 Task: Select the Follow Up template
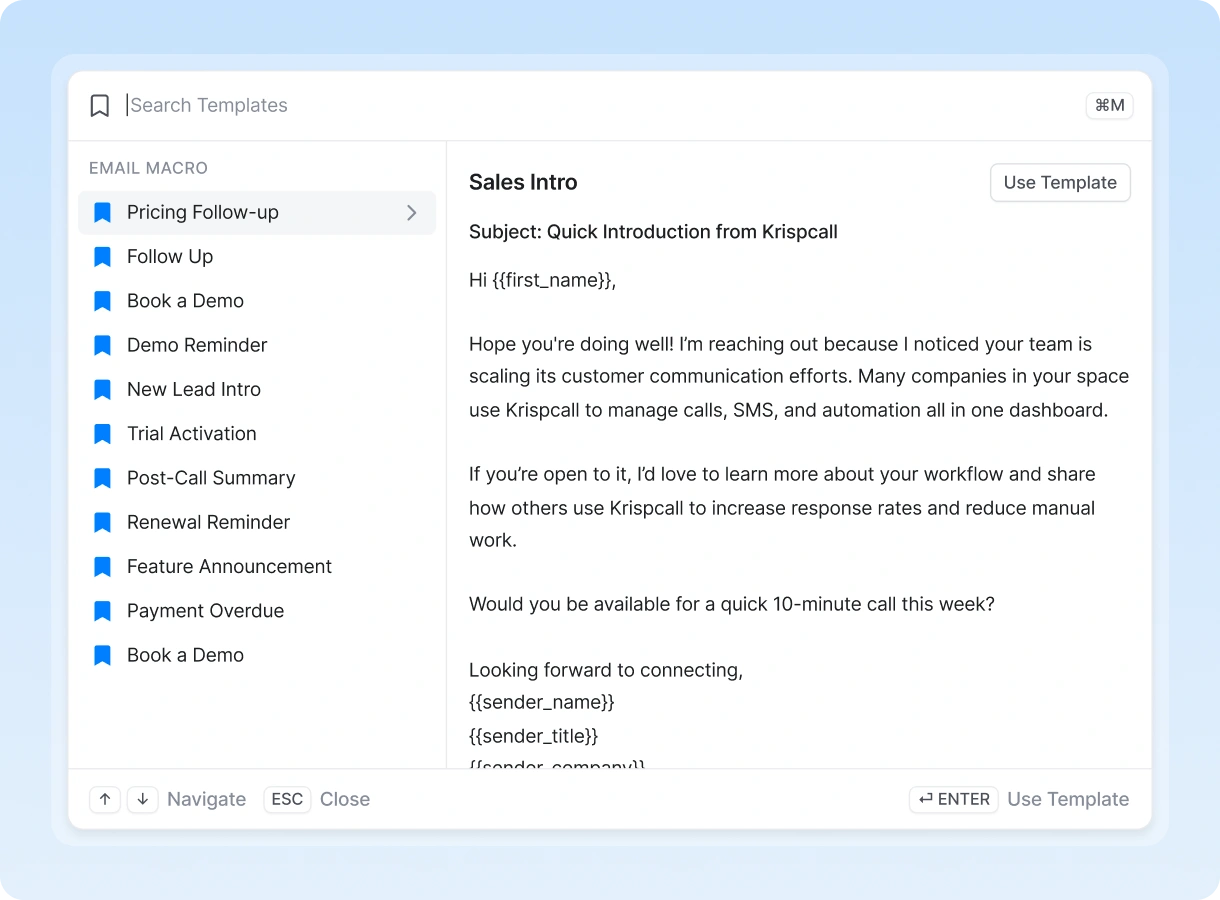170,257
